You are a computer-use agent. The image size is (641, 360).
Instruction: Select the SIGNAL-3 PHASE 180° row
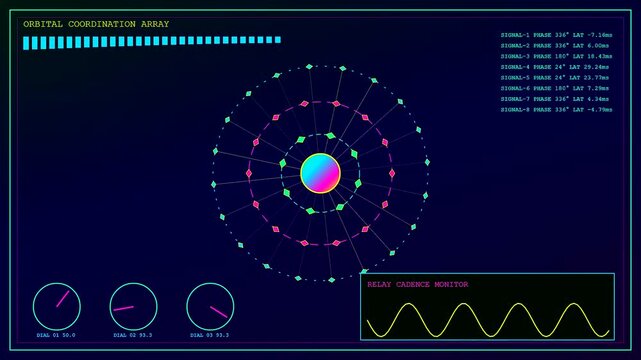coord(556,56)
